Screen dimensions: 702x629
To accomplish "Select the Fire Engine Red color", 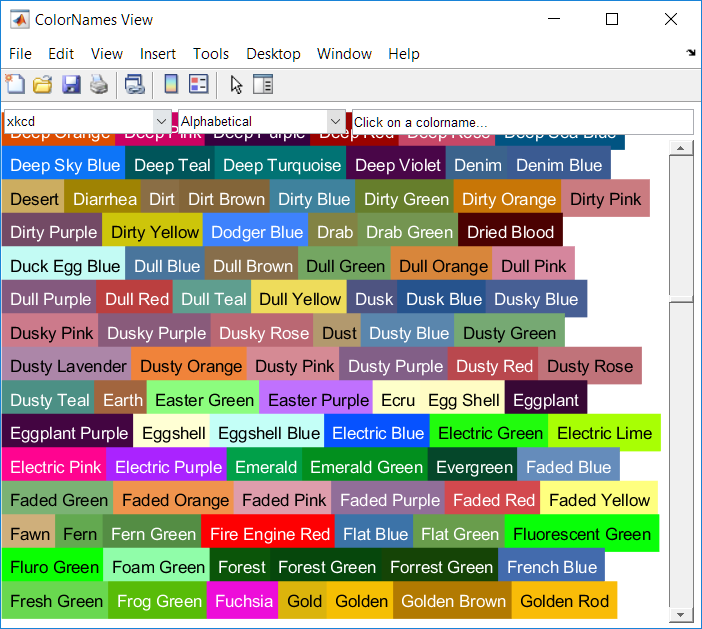I will (269, 534).
